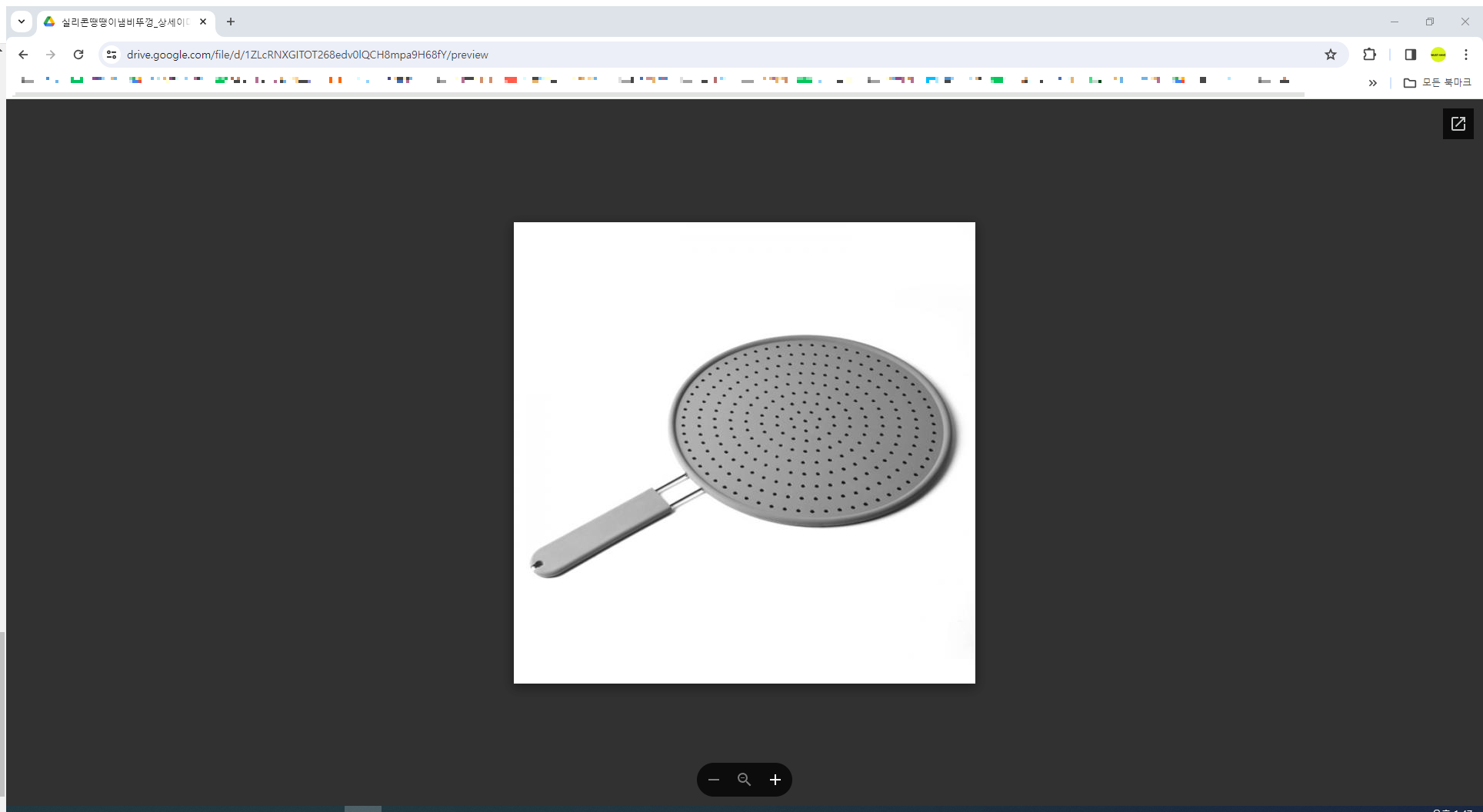Reload the current page
The width and height of the screenshot is (1483, 812).
point(78,55)
